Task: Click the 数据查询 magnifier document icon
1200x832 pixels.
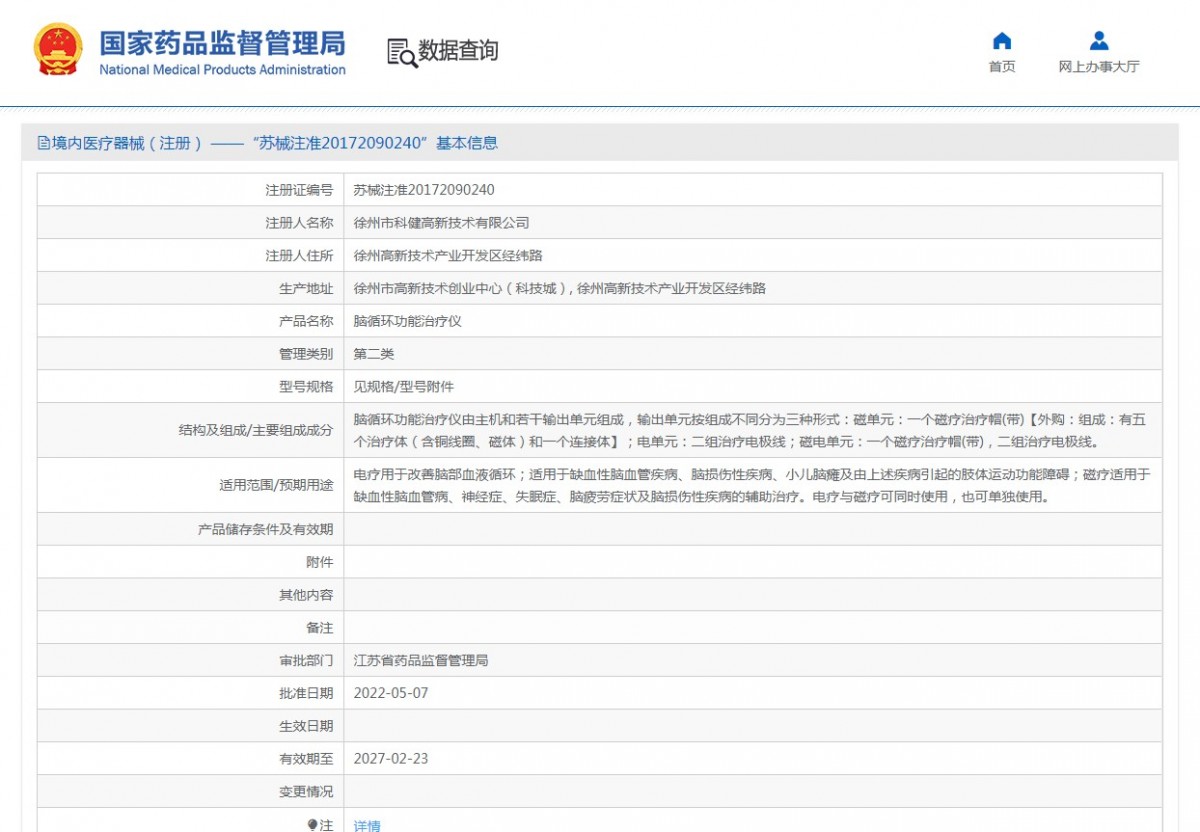Action: 401,52
